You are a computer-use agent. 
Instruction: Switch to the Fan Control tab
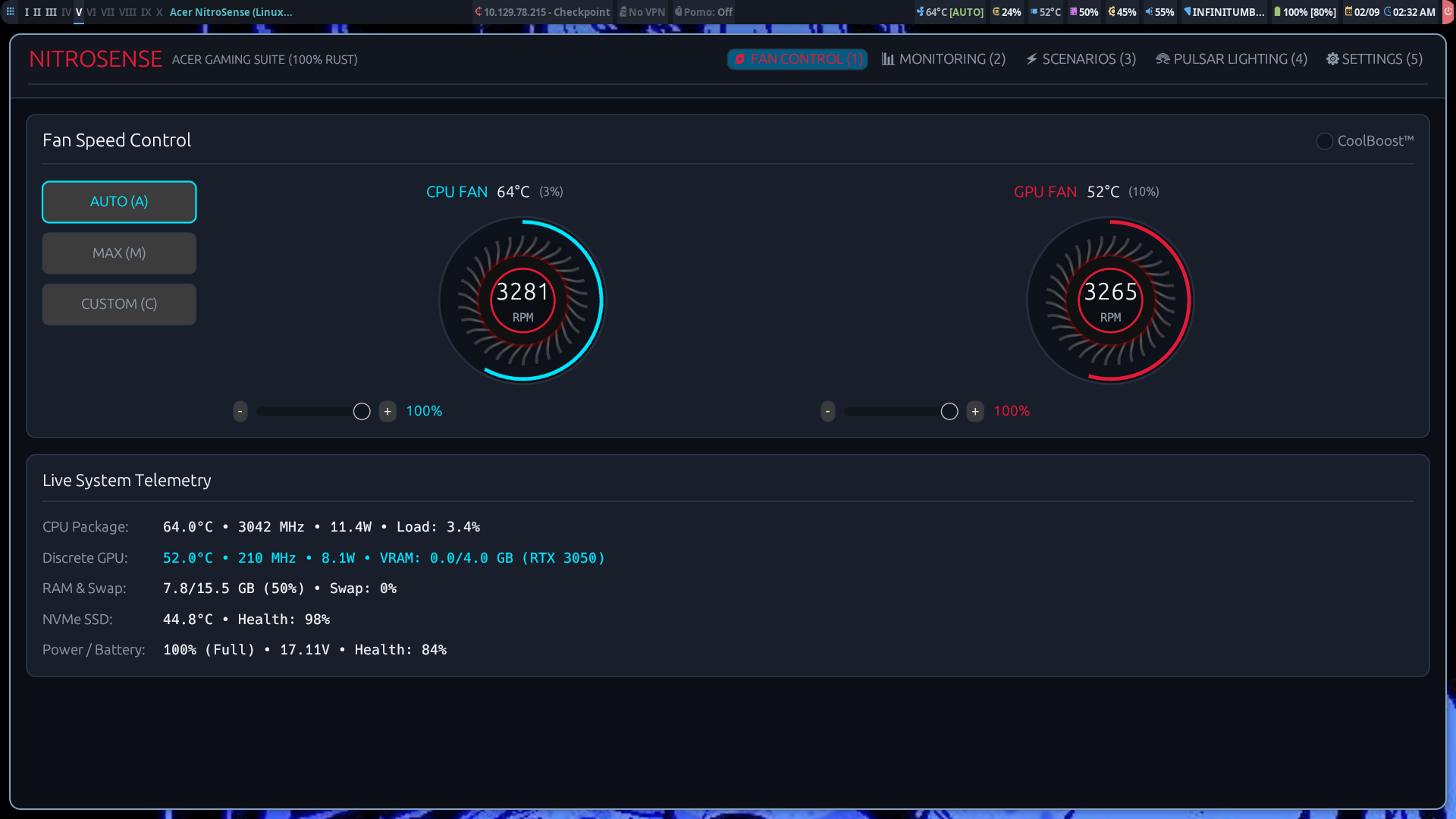click(797, 59)
